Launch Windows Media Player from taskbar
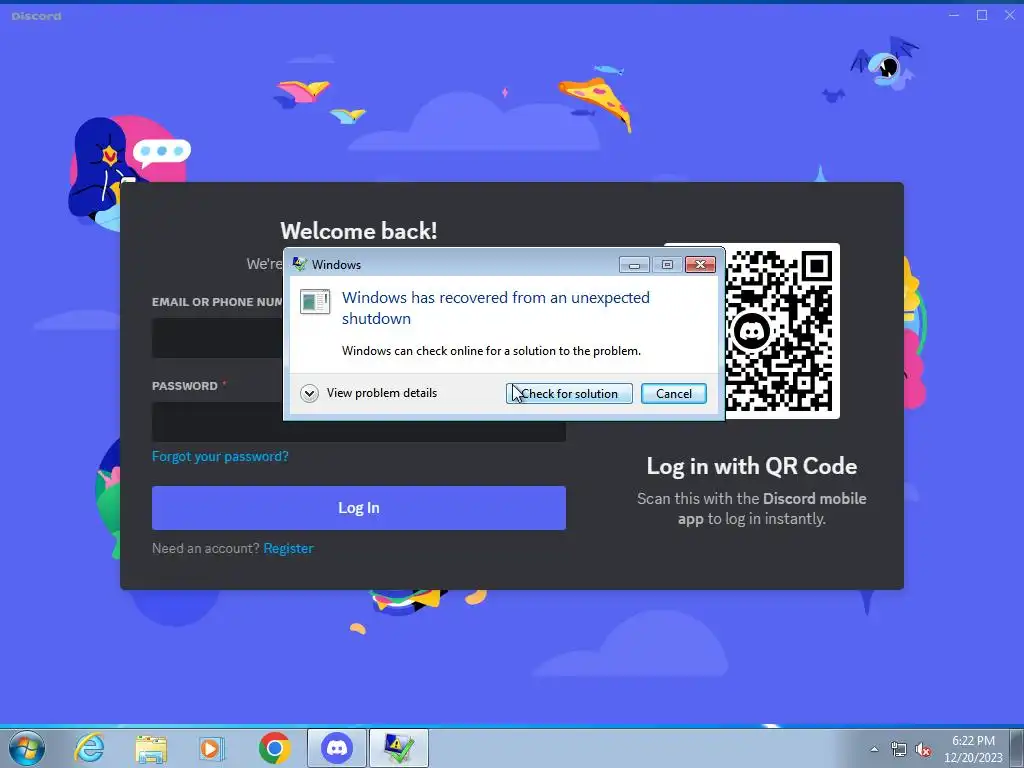This screenshot has height=768, width=1024. (x=211, y=748)
